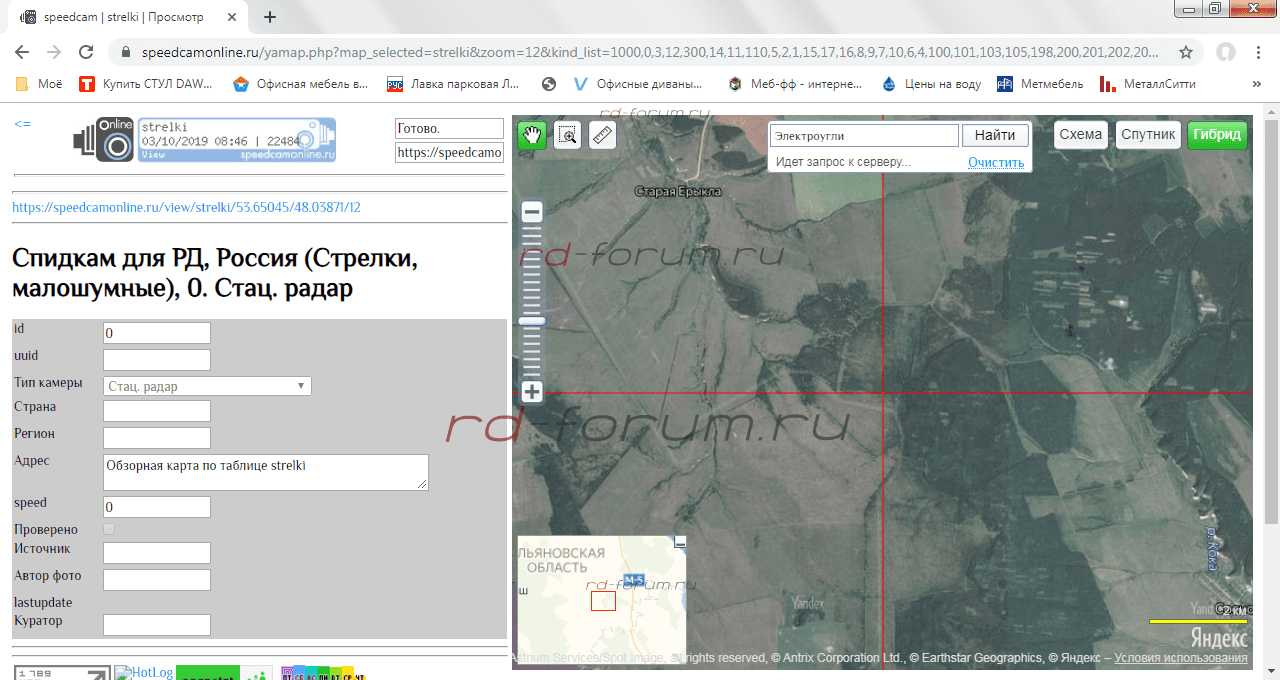The width and height of the screenshot is (1280, 680).
Task: Open the Chrome three-dot menu
Action: point(1259,52)
